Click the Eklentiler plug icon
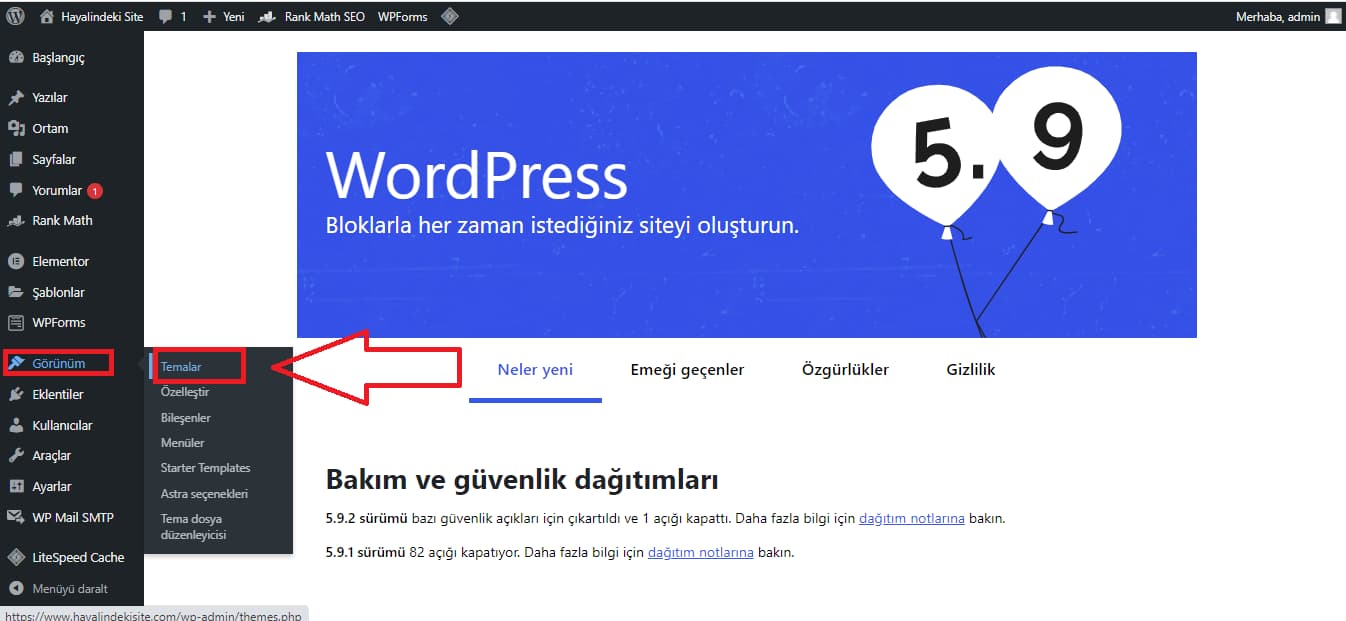 coord(16,394)
